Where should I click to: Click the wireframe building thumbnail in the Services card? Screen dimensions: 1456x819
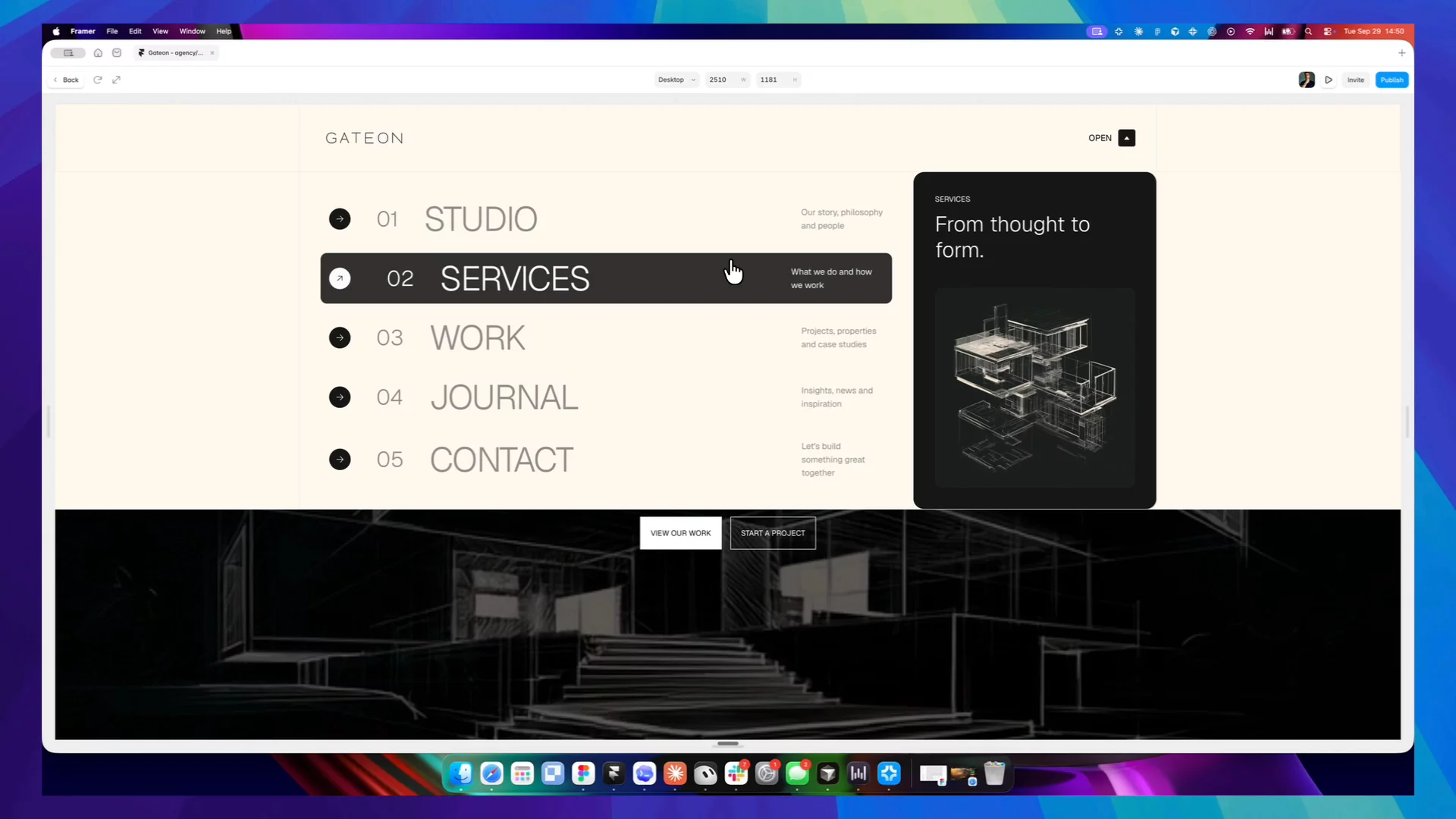[1034, 388]
